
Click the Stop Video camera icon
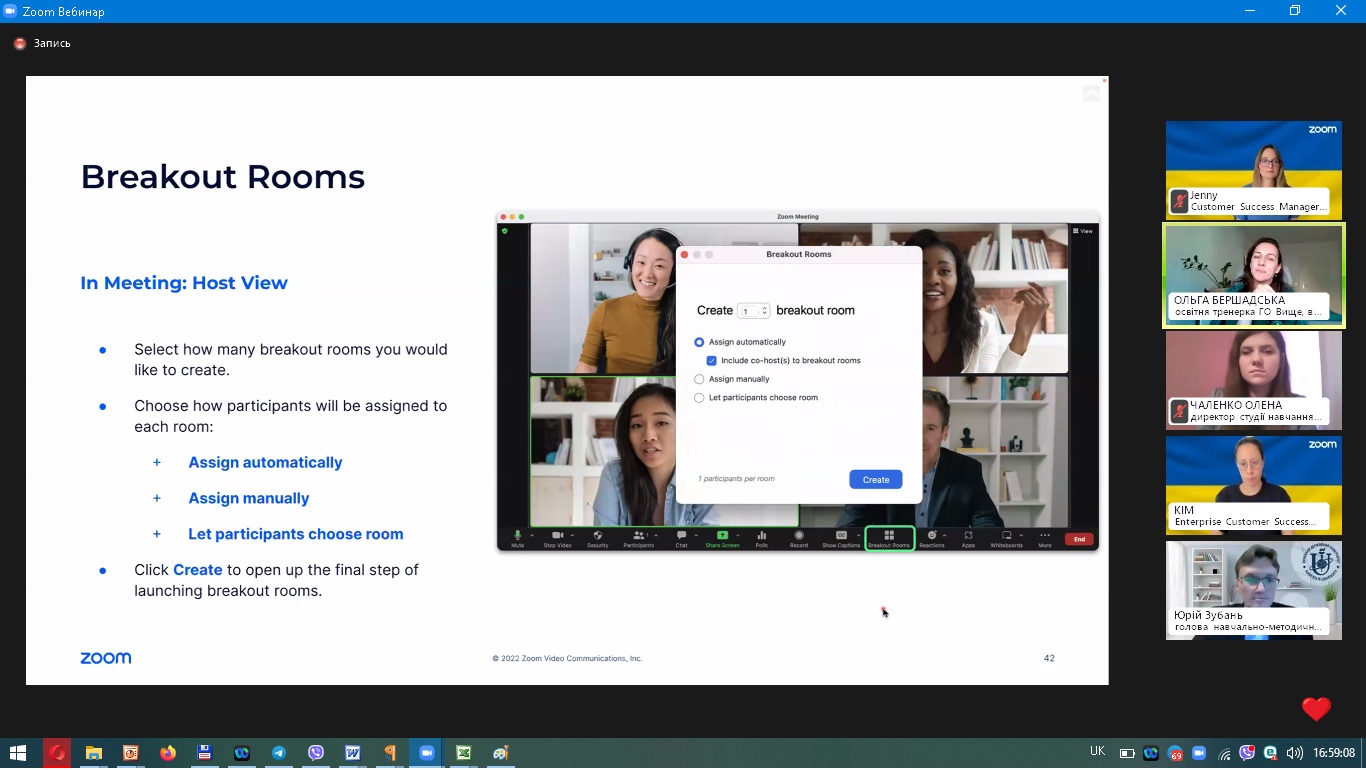pyautogui.click(x=558, y=536)
